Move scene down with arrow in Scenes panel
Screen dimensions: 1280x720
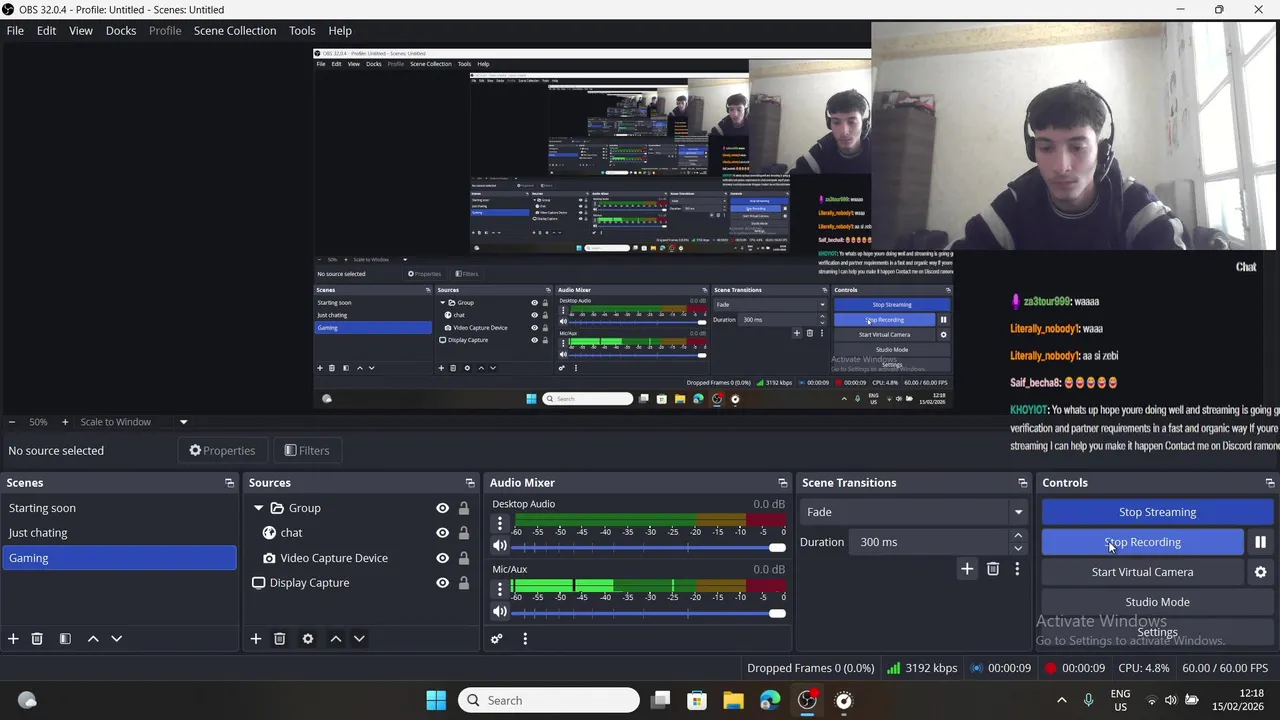tap(116, 639)
